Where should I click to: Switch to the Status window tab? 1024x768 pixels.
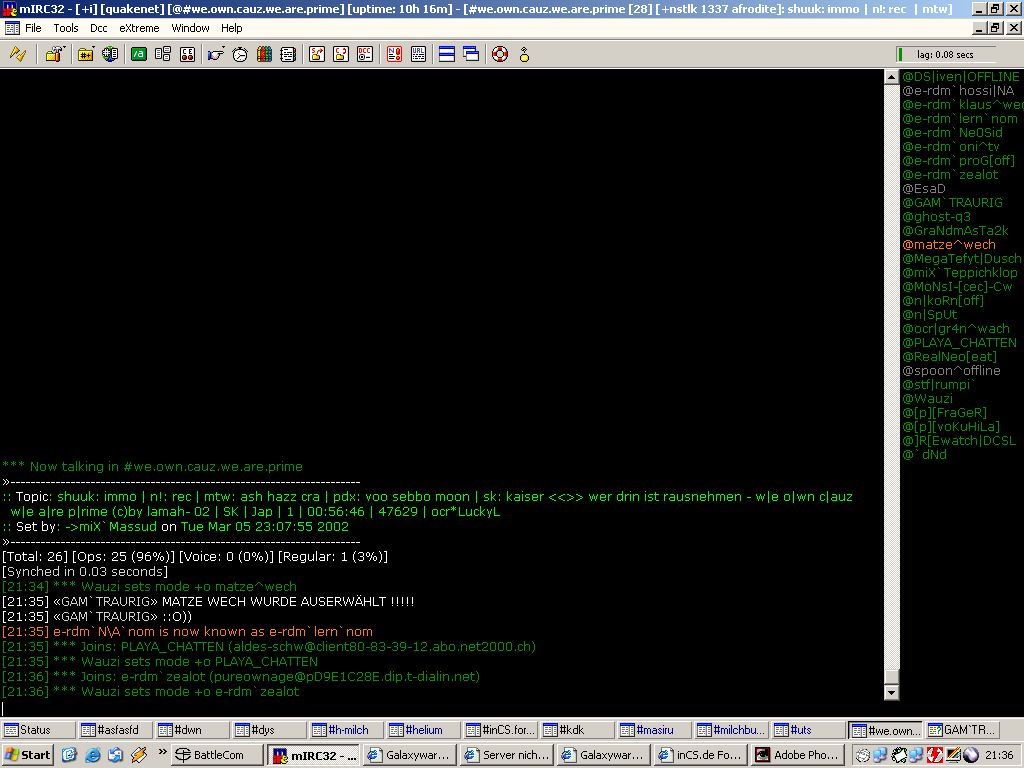(35, 730)
